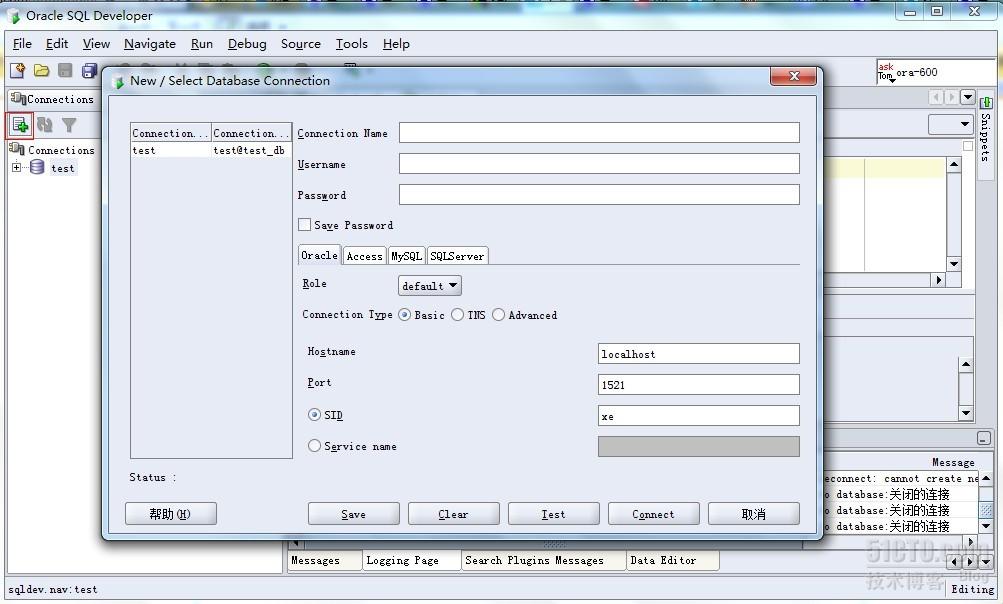Select the TNS connection type radio
This screenshot has height=604, width=1003.
(457, 315)
